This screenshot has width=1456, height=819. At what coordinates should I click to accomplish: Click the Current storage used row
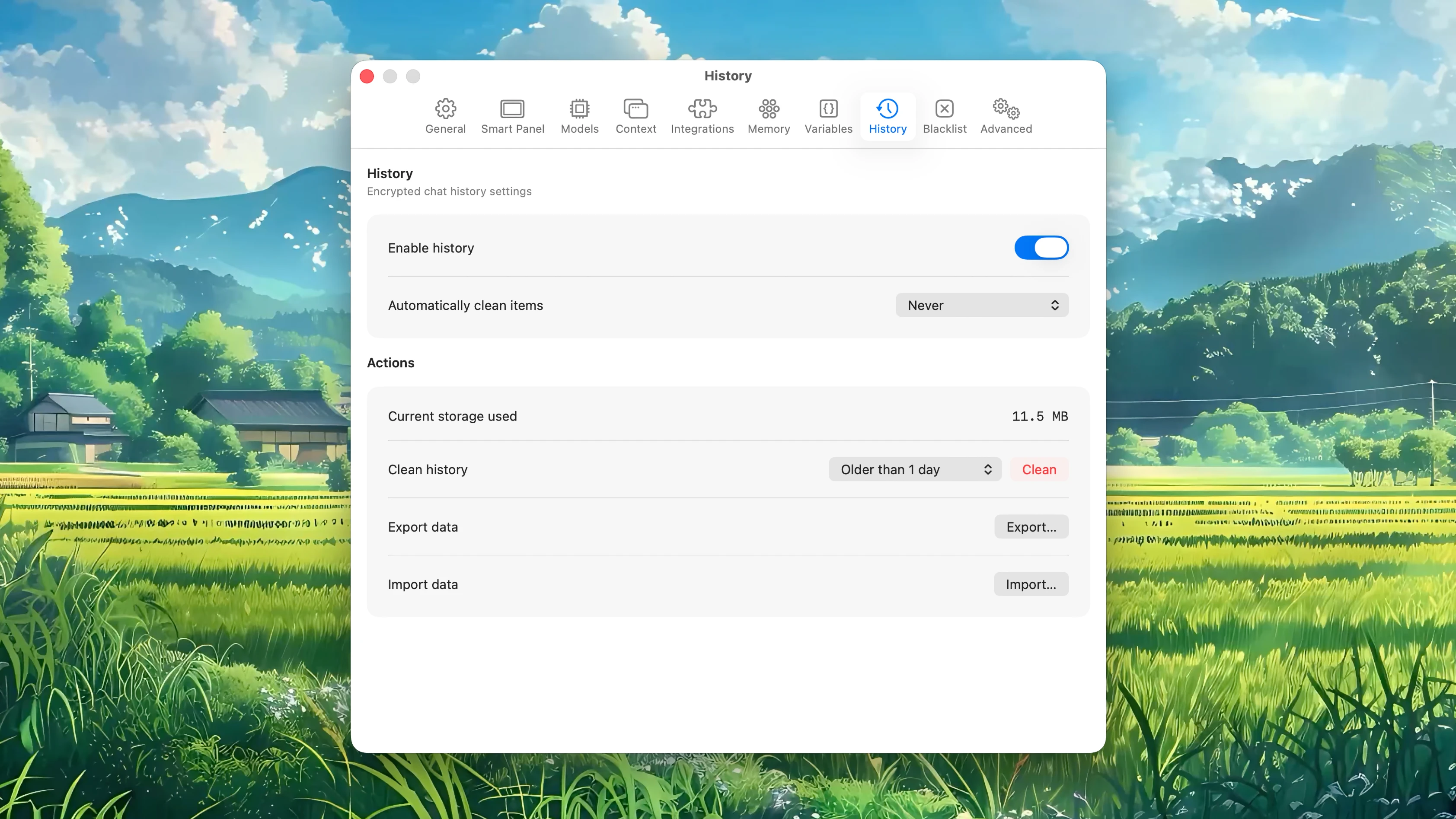coord(728,416)
